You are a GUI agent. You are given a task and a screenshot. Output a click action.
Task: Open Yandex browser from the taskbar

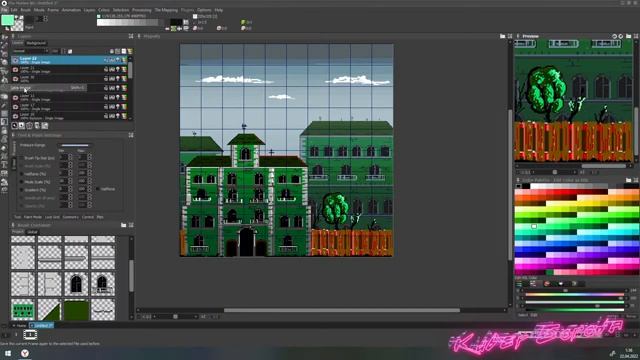(x=24, y=353)
